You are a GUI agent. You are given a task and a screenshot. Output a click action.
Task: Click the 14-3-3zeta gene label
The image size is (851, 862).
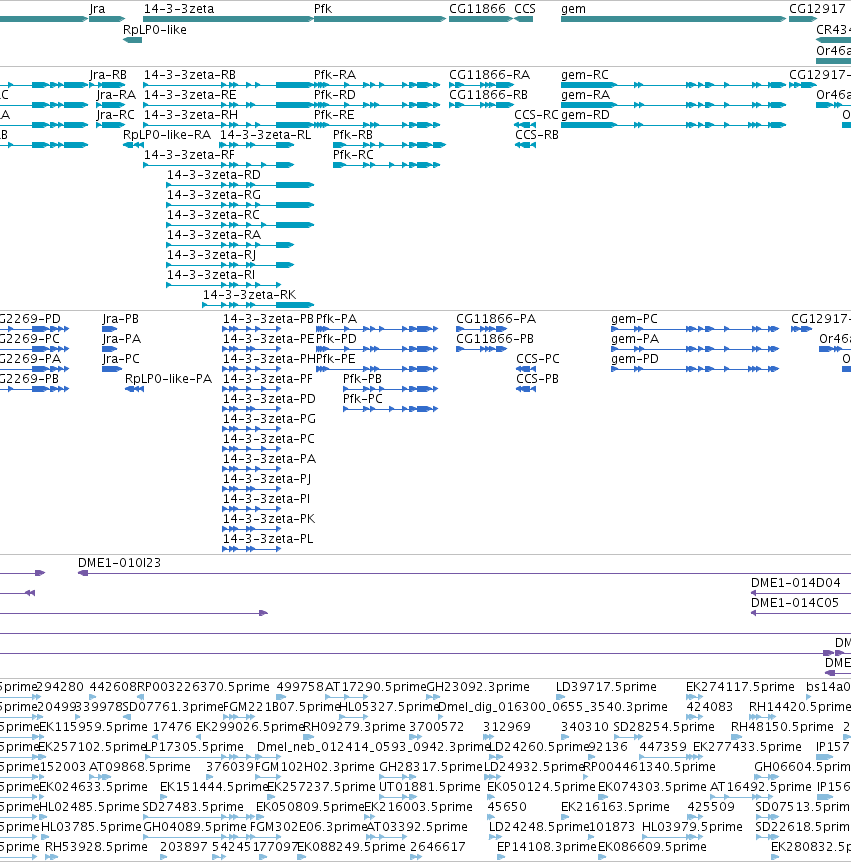(179, 9)
